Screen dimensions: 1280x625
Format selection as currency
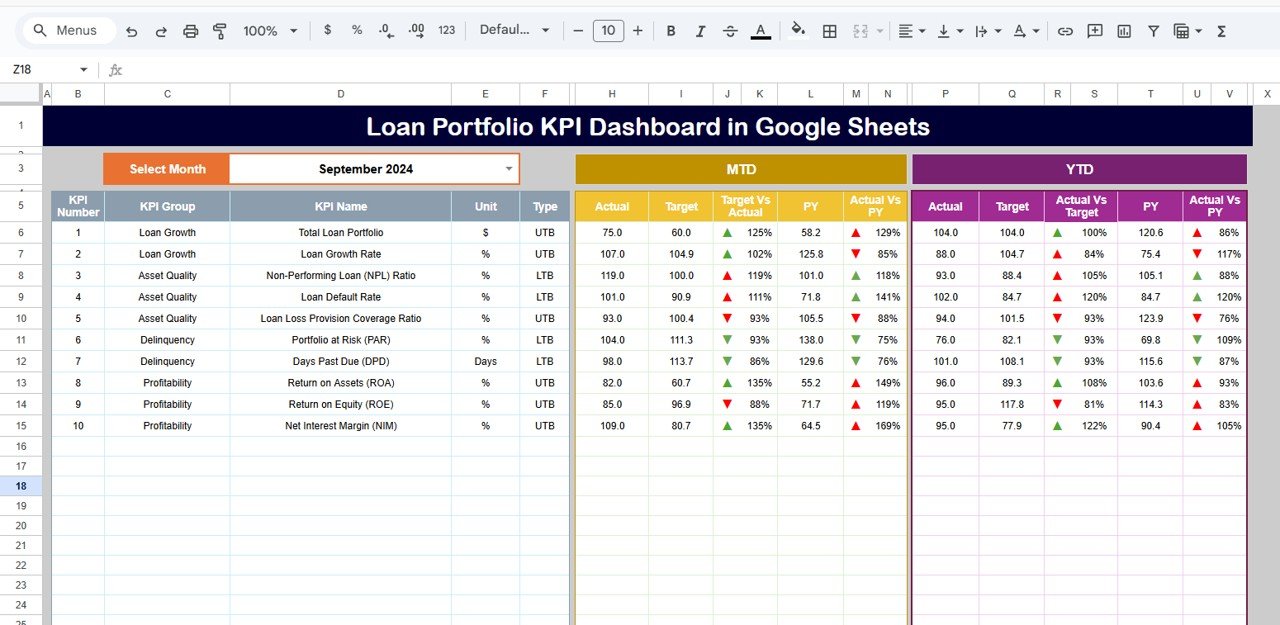[x=327, y=31]
